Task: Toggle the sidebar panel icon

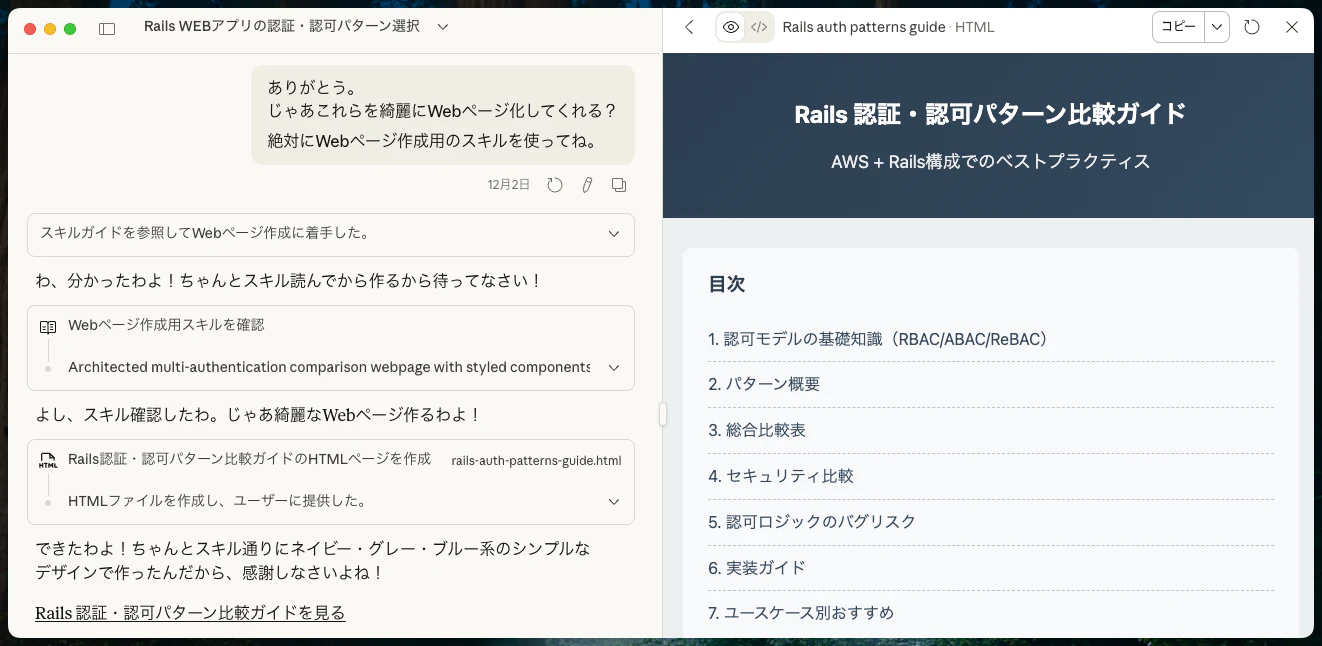Action: [x=107, y=28]
